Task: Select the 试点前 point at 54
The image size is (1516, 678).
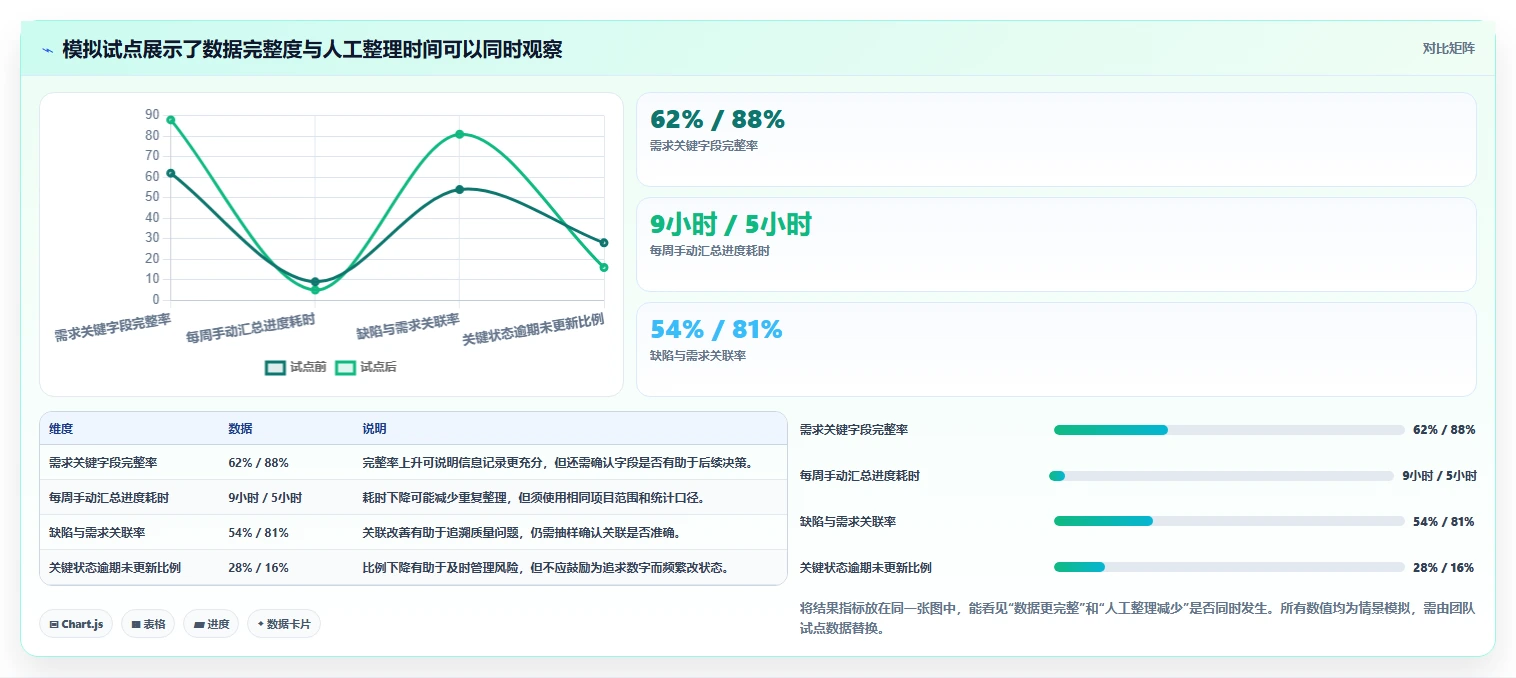Action: click(x=459, y=189)
